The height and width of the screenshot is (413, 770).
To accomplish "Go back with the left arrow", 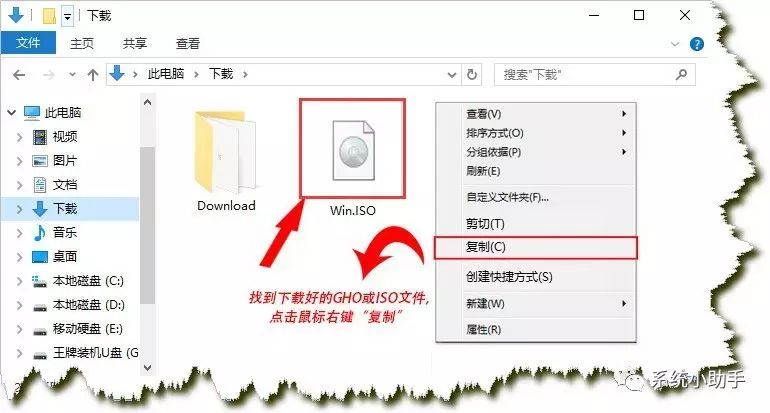I will pos(19,75).
